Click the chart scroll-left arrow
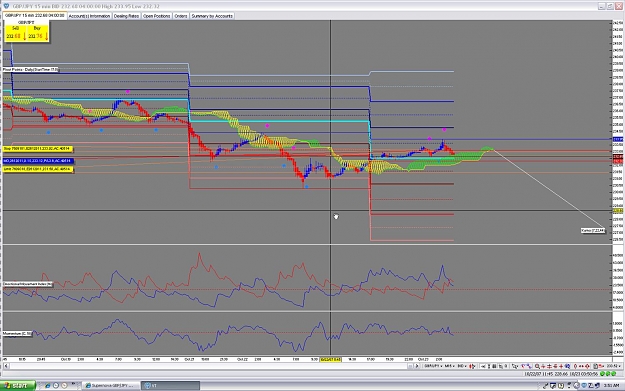The height and width of the screenshot is (391, 625). (x=6, y=366)
